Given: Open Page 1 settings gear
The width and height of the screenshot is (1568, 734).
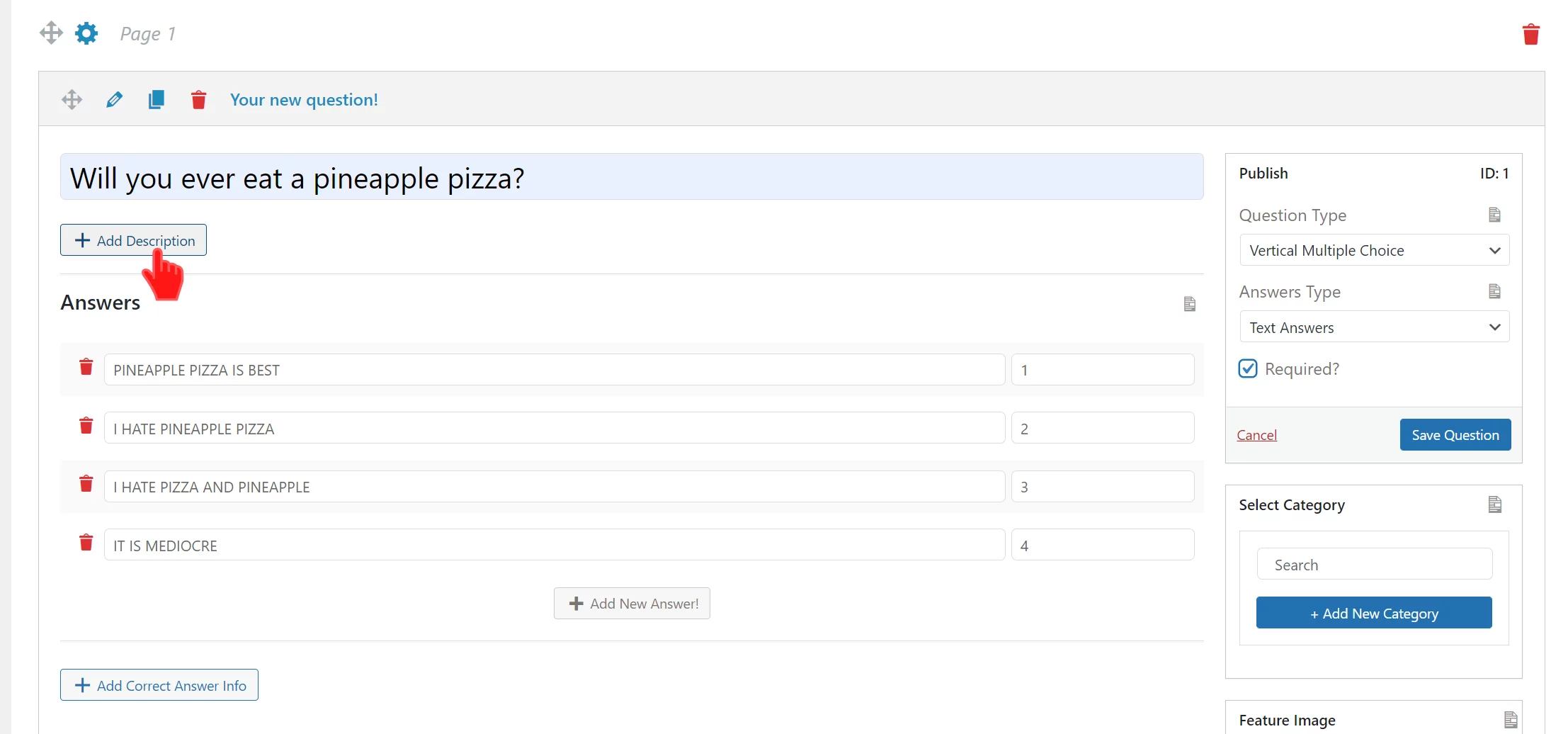Looking at the screenshot, I should click(x=86, y=33).
